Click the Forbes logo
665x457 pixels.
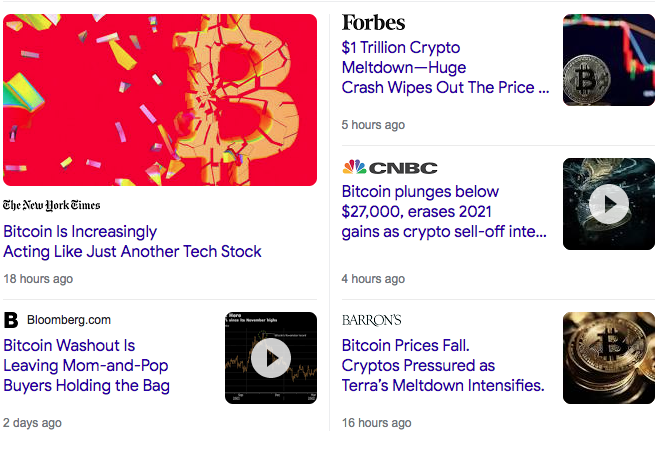[x=373, y=23]
